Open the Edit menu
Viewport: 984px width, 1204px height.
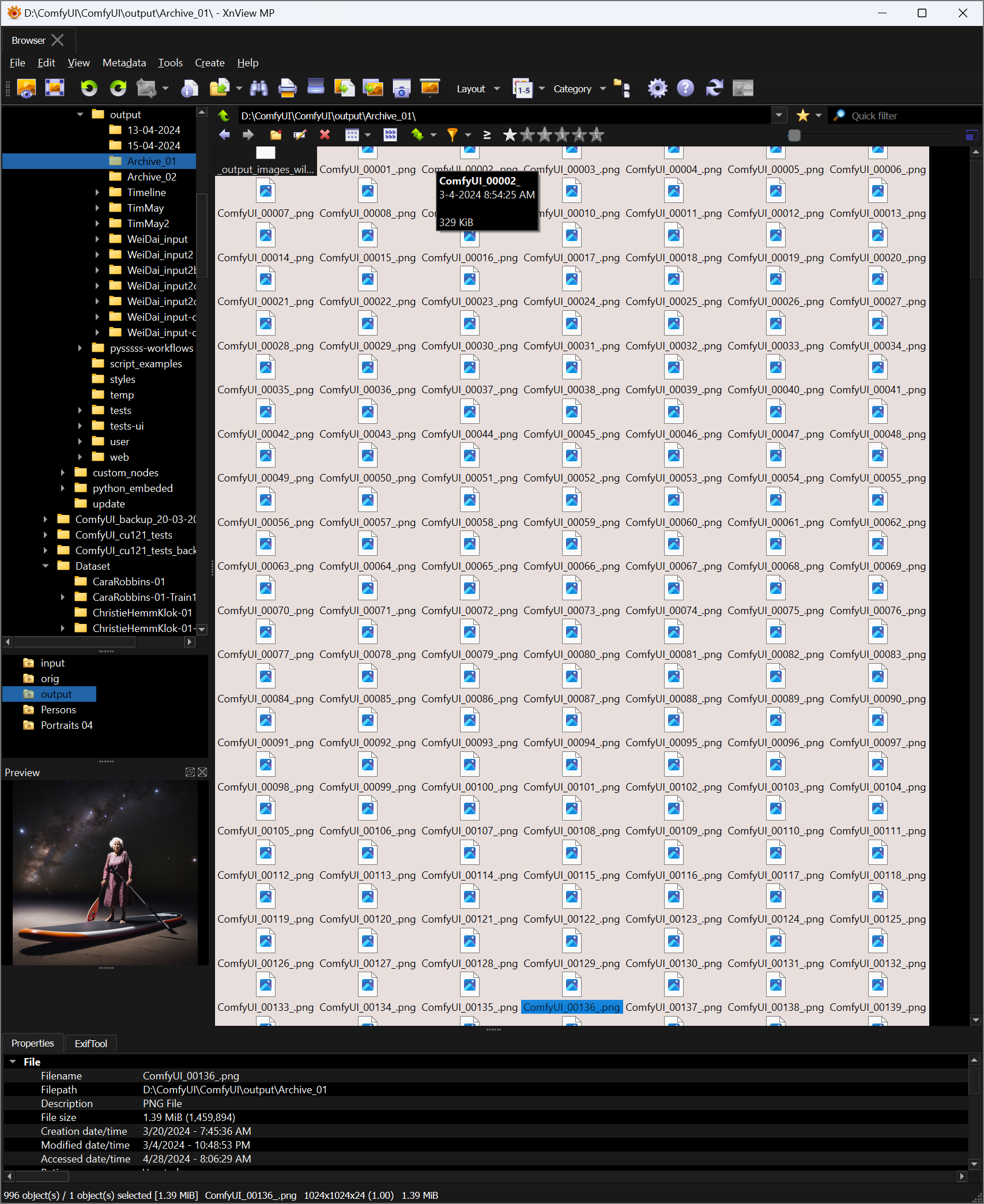46,63
